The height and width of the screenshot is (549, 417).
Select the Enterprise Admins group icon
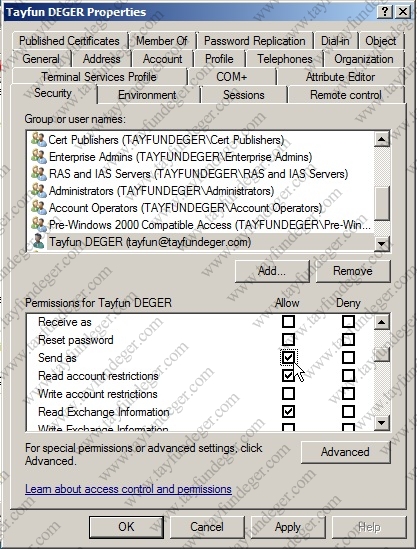(39, 157)
